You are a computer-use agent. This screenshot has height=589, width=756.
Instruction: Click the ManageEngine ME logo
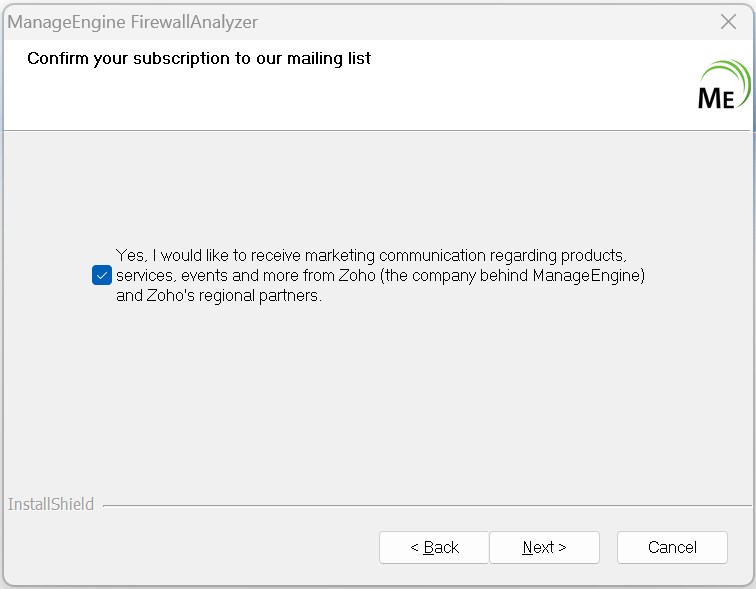coord(721,87)
